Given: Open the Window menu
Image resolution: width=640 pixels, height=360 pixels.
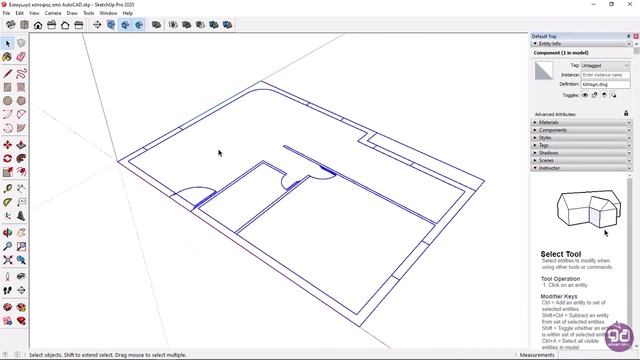Looking at the screenshot, I should [108, 13].
